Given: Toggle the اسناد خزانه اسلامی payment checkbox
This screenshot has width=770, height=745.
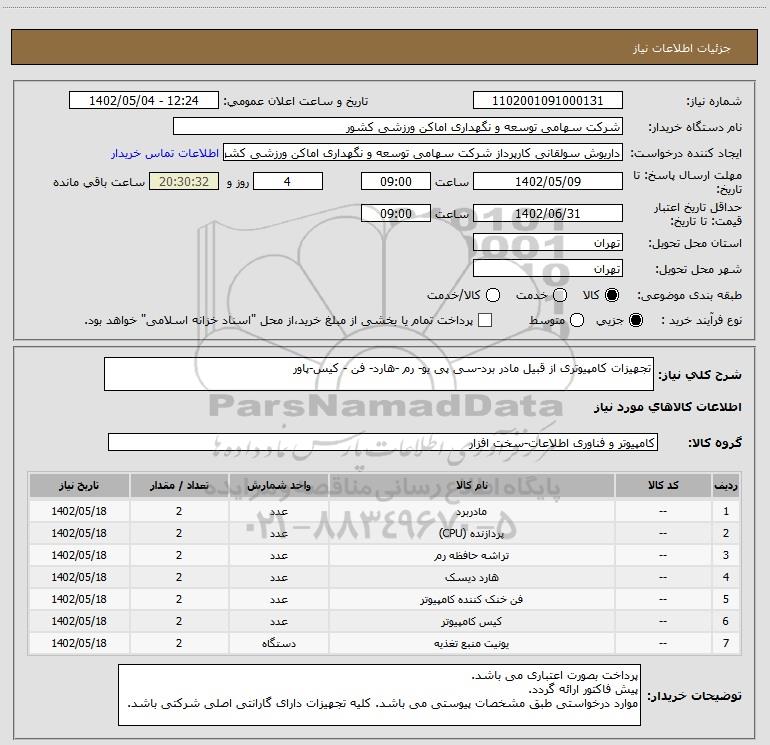Looking at the screenshot, I should 485,320.
